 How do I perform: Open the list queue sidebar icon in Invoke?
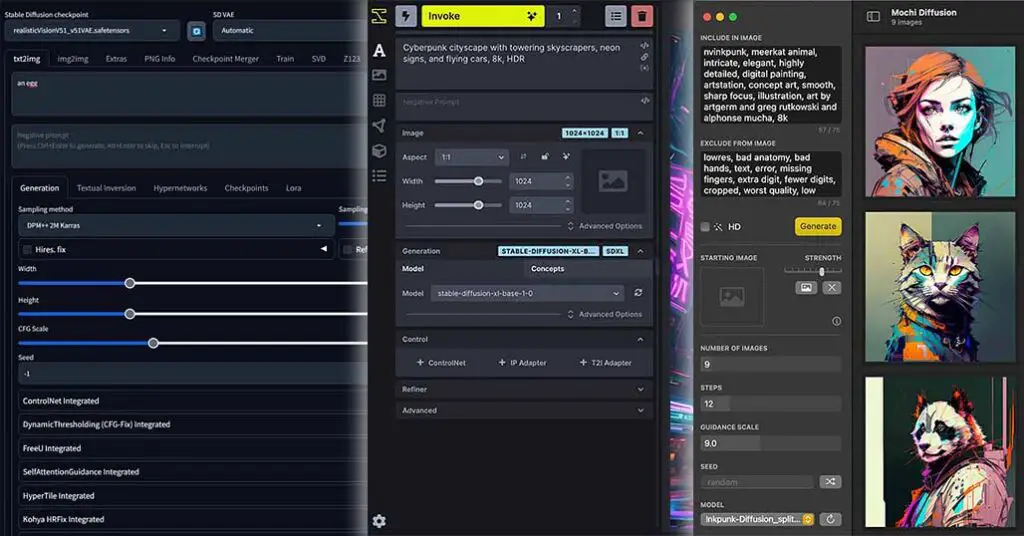point(379,176)
